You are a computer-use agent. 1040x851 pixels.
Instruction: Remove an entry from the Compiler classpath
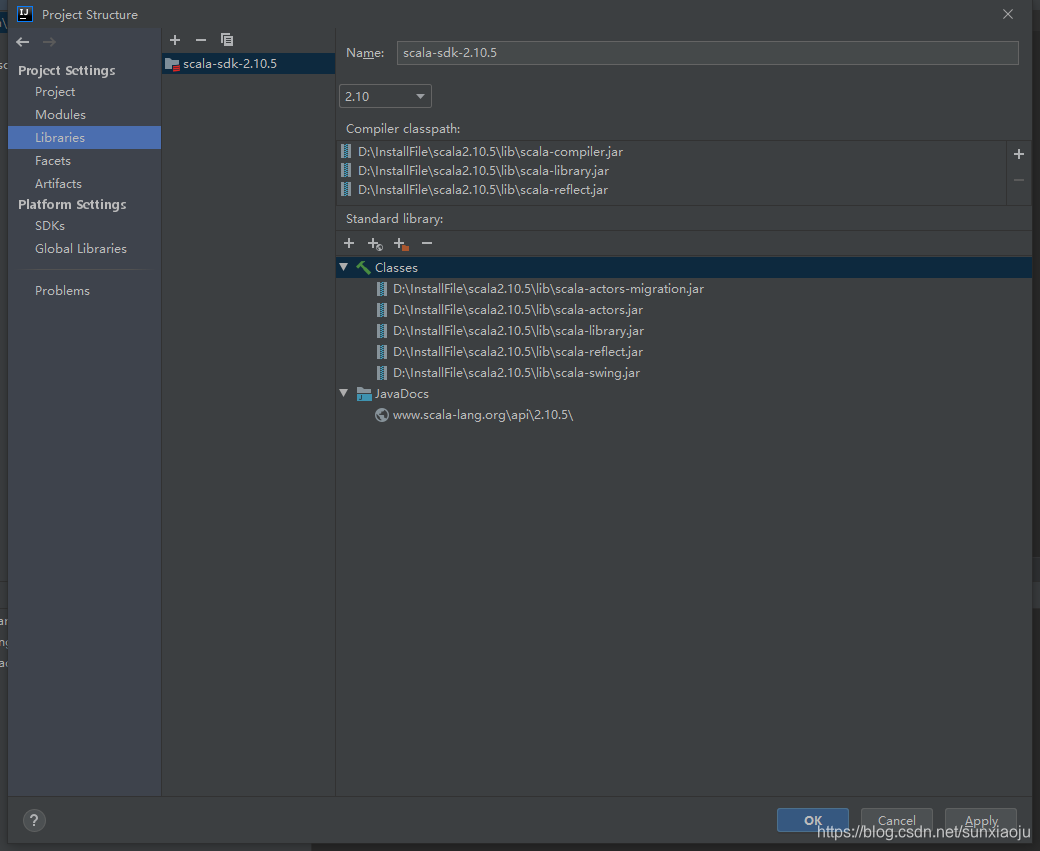pos(1019,180)
